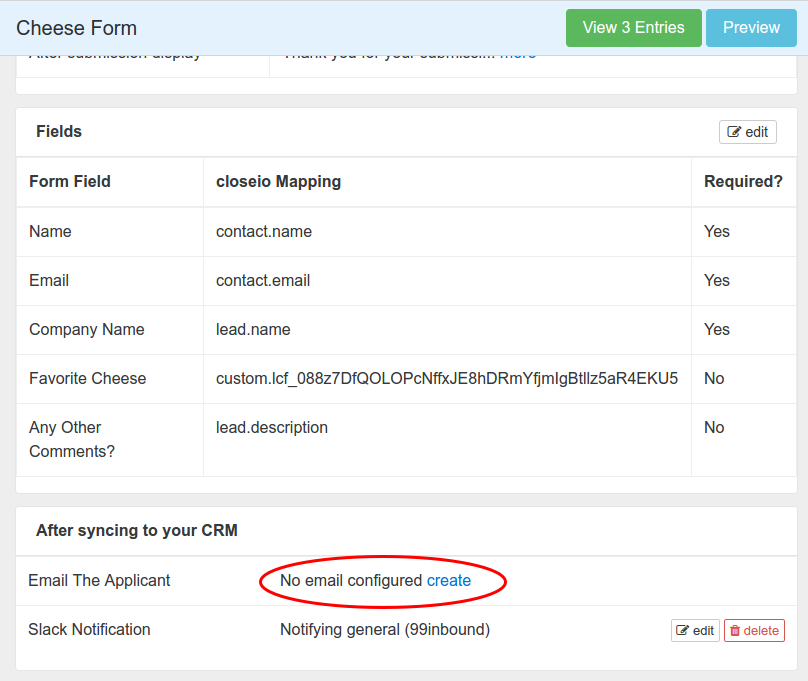Click the pencil icon for Slack Notification edit

(x=683, y=630)
